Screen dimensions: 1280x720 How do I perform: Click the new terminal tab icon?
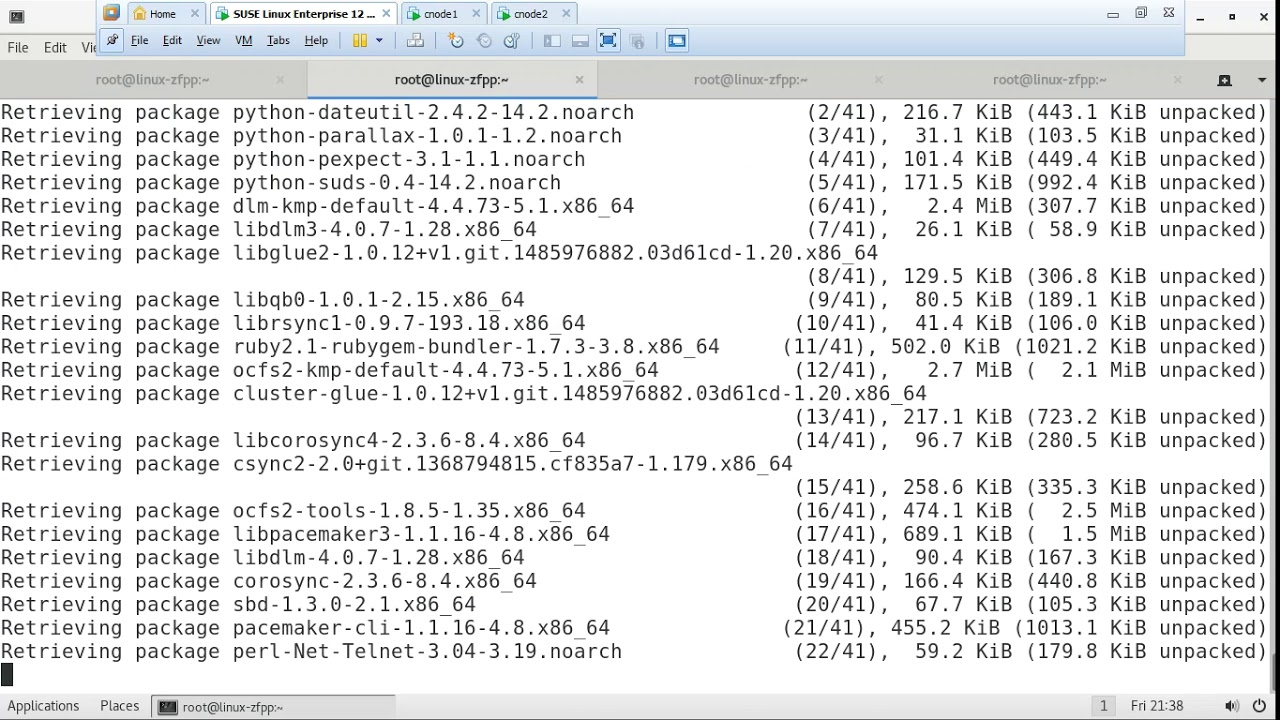pyautogui.click(x=1224, y=80)
